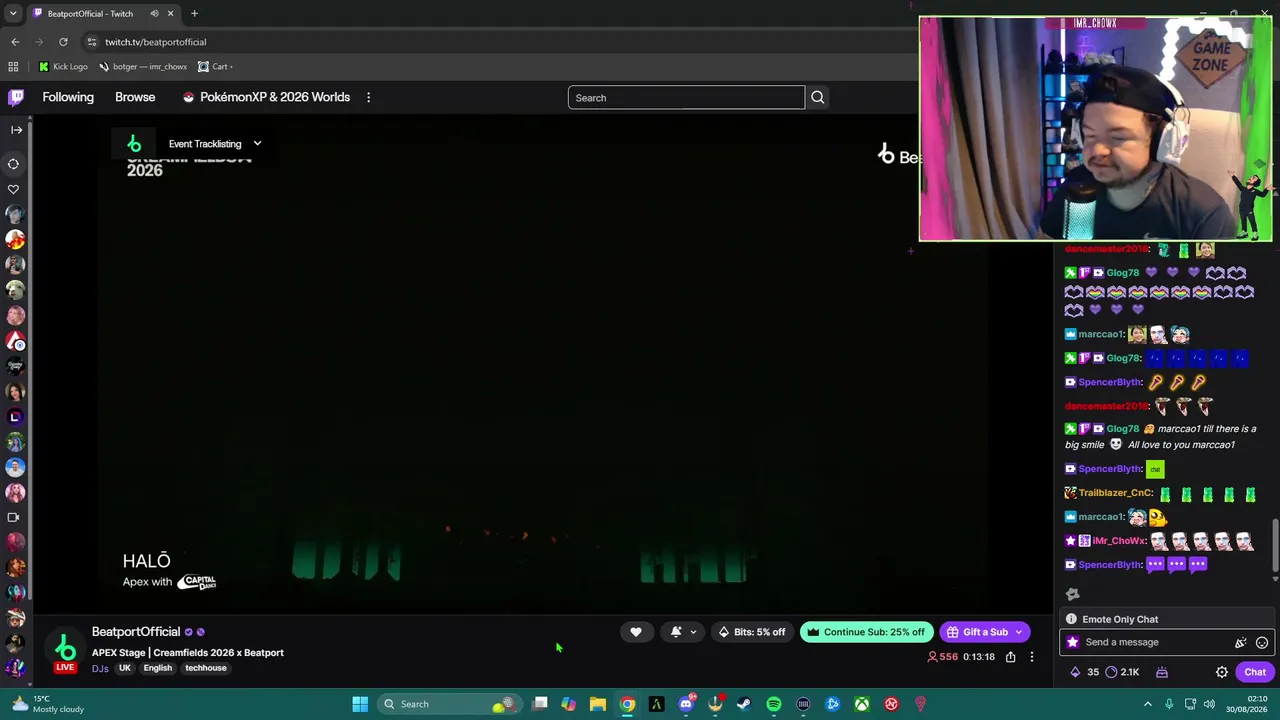Viewport: 1280px width, 720px height.
Task: Expand the left sidebar with the arrow icon
Action: click(16, 130)
